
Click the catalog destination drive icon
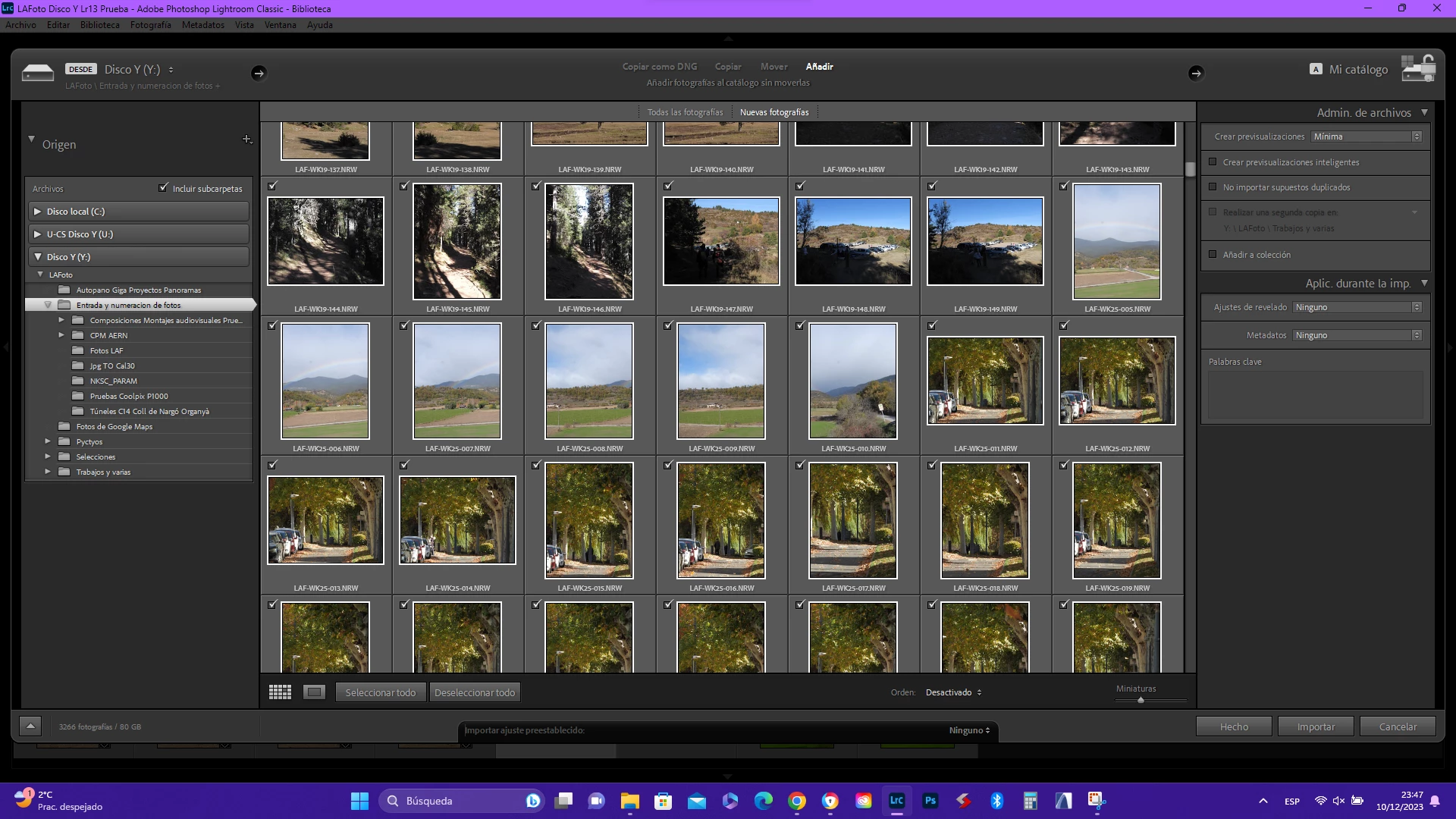(1417, 69)
